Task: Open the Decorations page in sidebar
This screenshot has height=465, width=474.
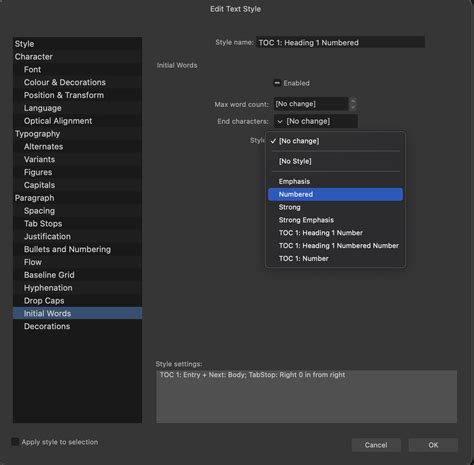Action: (x=77, y=326)
